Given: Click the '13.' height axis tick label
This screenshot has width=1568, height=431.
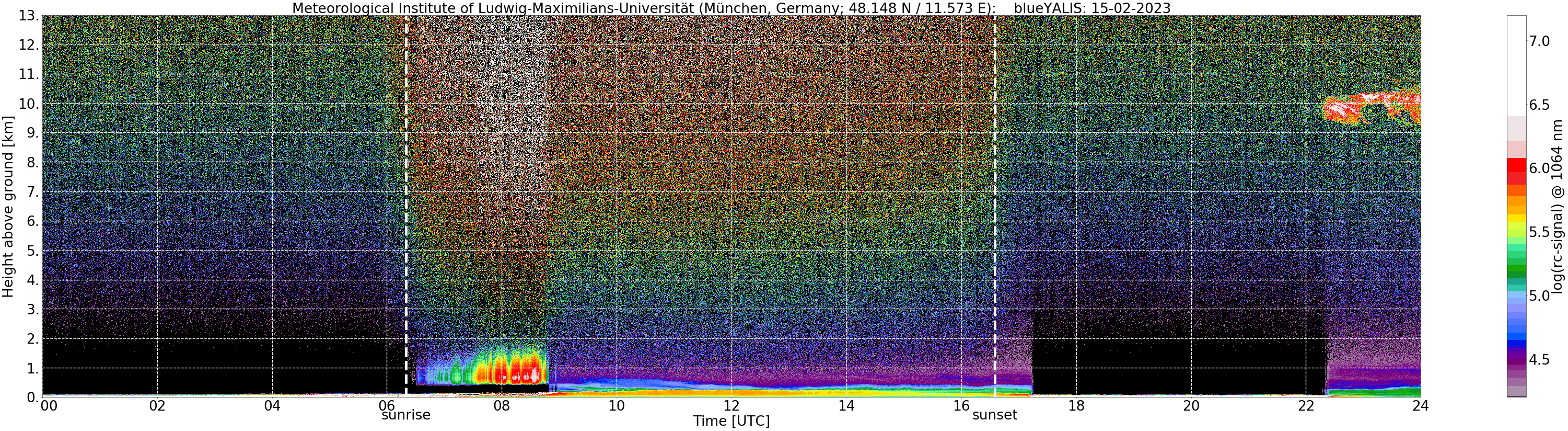Looking at the screenshot, I should [x=29, y=16].
